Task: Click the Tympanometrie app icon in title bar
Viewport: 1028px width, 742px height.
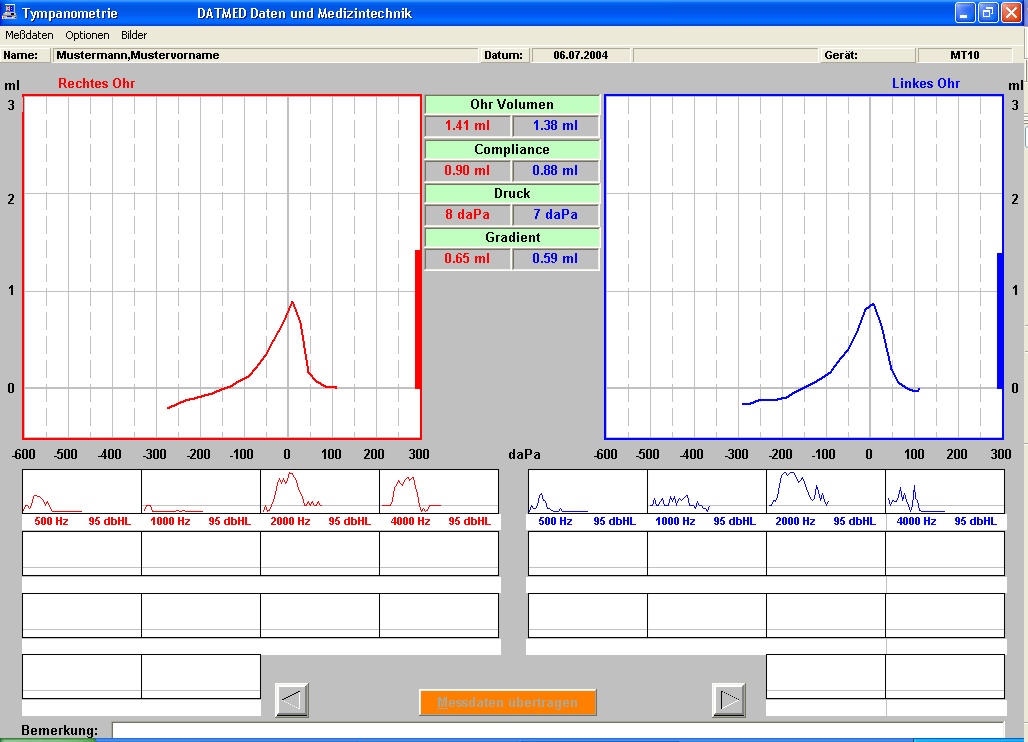Action: click(9, 12)
